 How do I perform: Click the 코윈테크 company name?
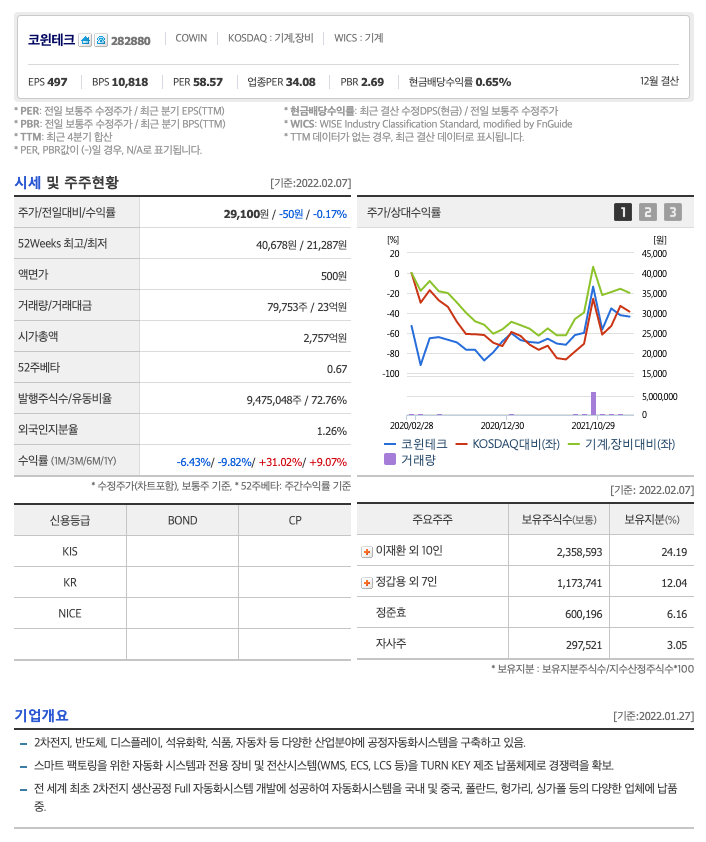point(51,40)
